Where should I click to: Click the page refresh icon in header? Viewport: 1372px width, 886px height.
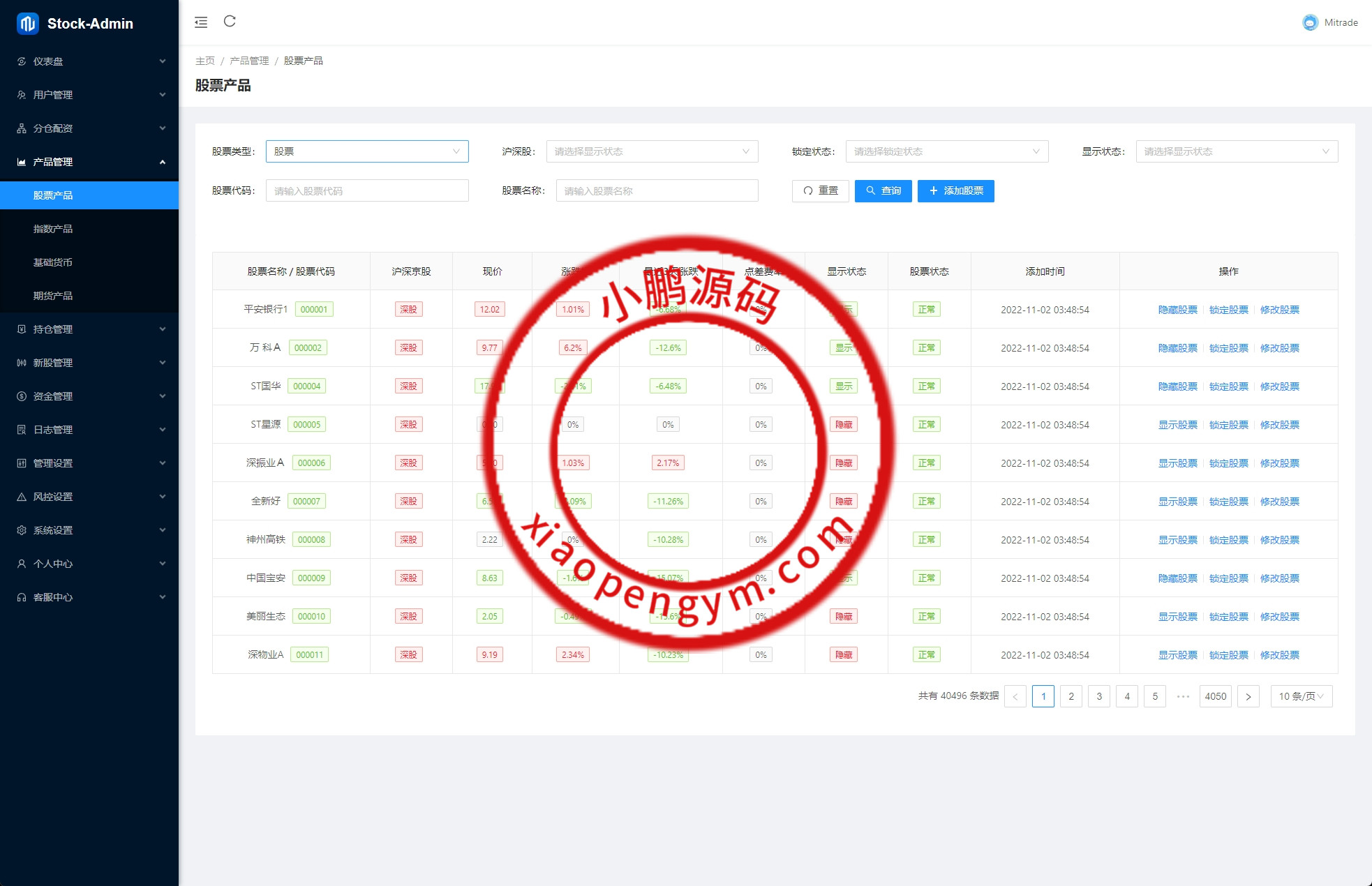pos(230,22)
